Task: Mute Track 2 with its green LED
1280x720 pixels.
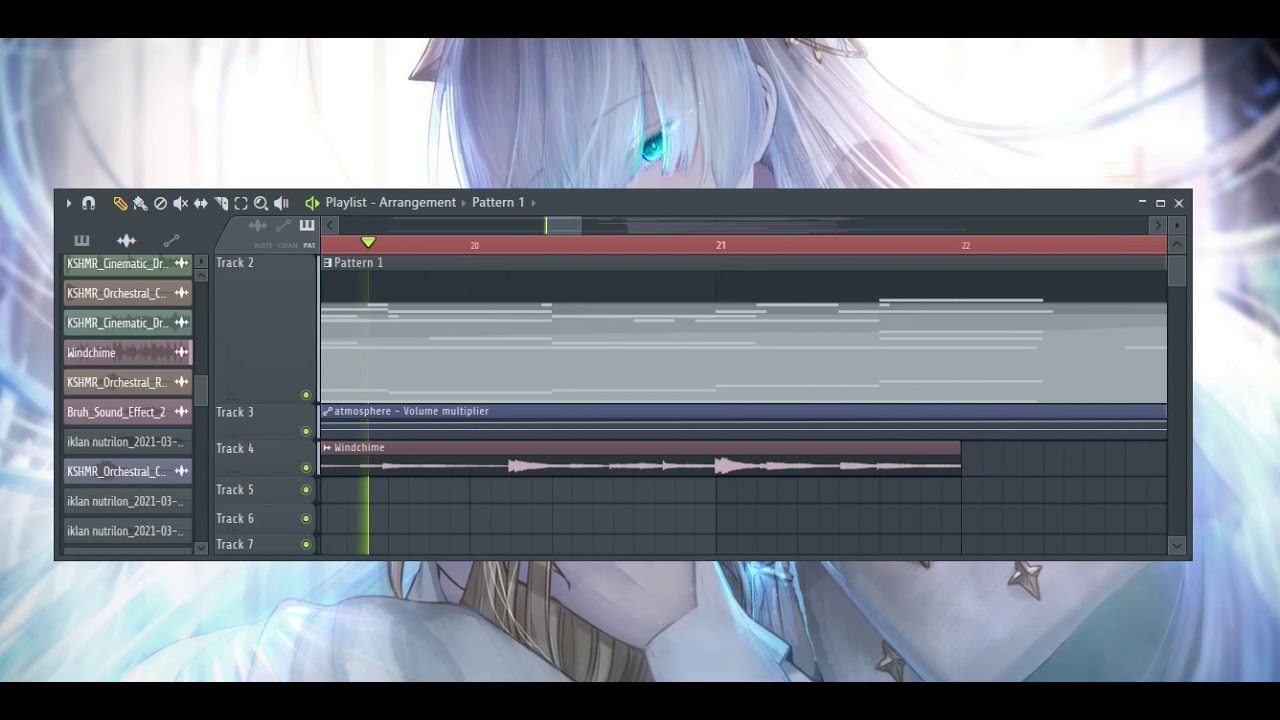Action: click(x=306, y=395)
